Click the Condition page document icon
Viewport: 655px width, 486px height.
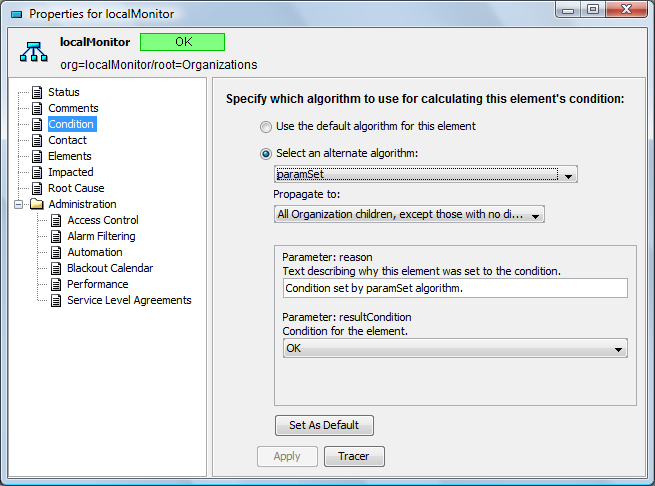[37, 124]
